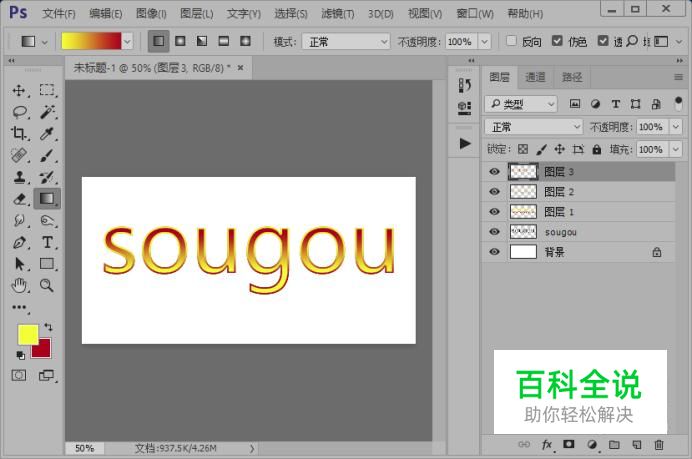
Task: Open the 文件(F) menu
Action: tap(59, 14)
